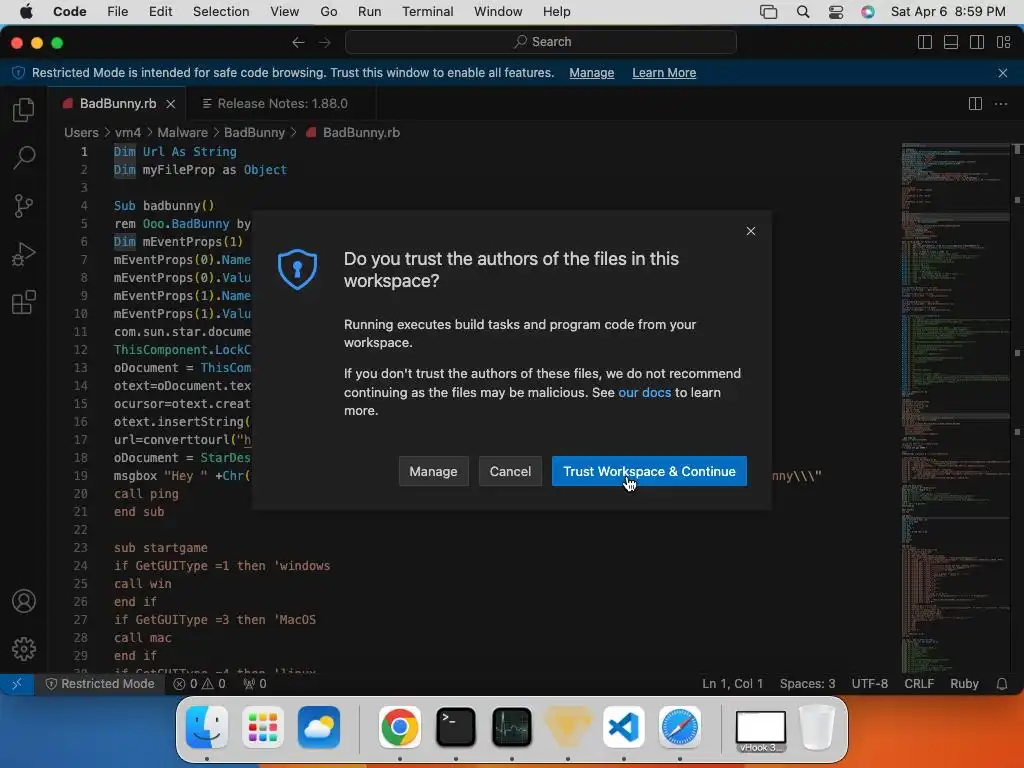1024x768 pixels.
Task: Switch to Release Notes: 1.88.0 tab
Action: coord(281,104)
